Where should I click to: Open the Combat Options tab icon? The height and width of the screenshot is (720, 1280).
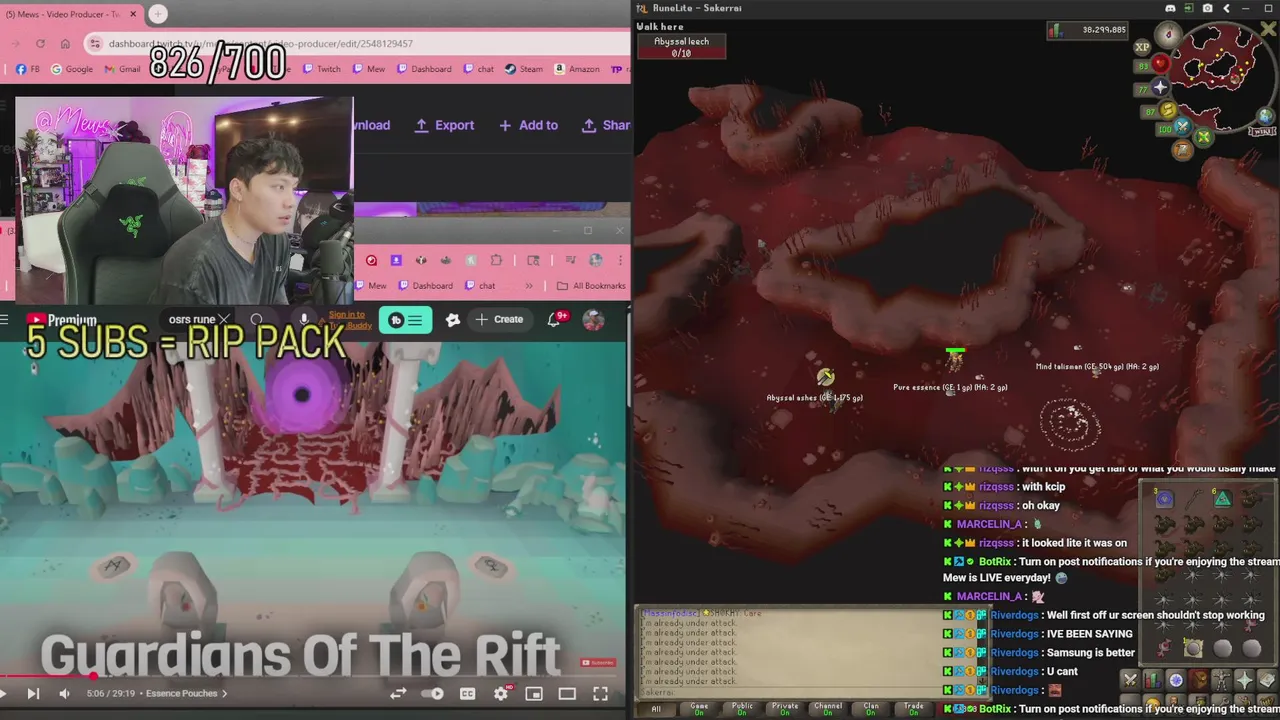[x=1130, y=680]
